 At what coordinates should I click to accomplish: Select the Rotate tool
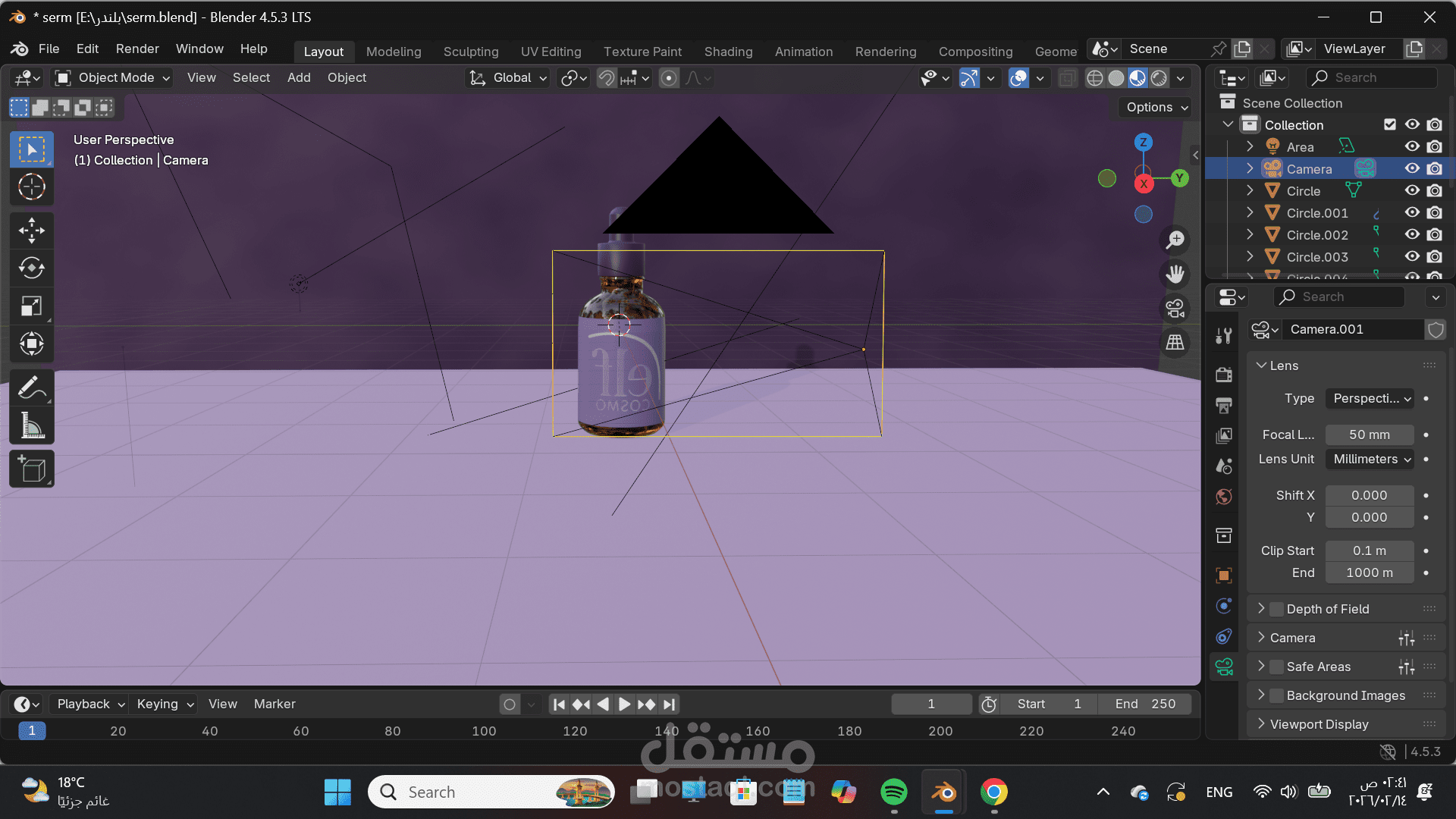31,268
